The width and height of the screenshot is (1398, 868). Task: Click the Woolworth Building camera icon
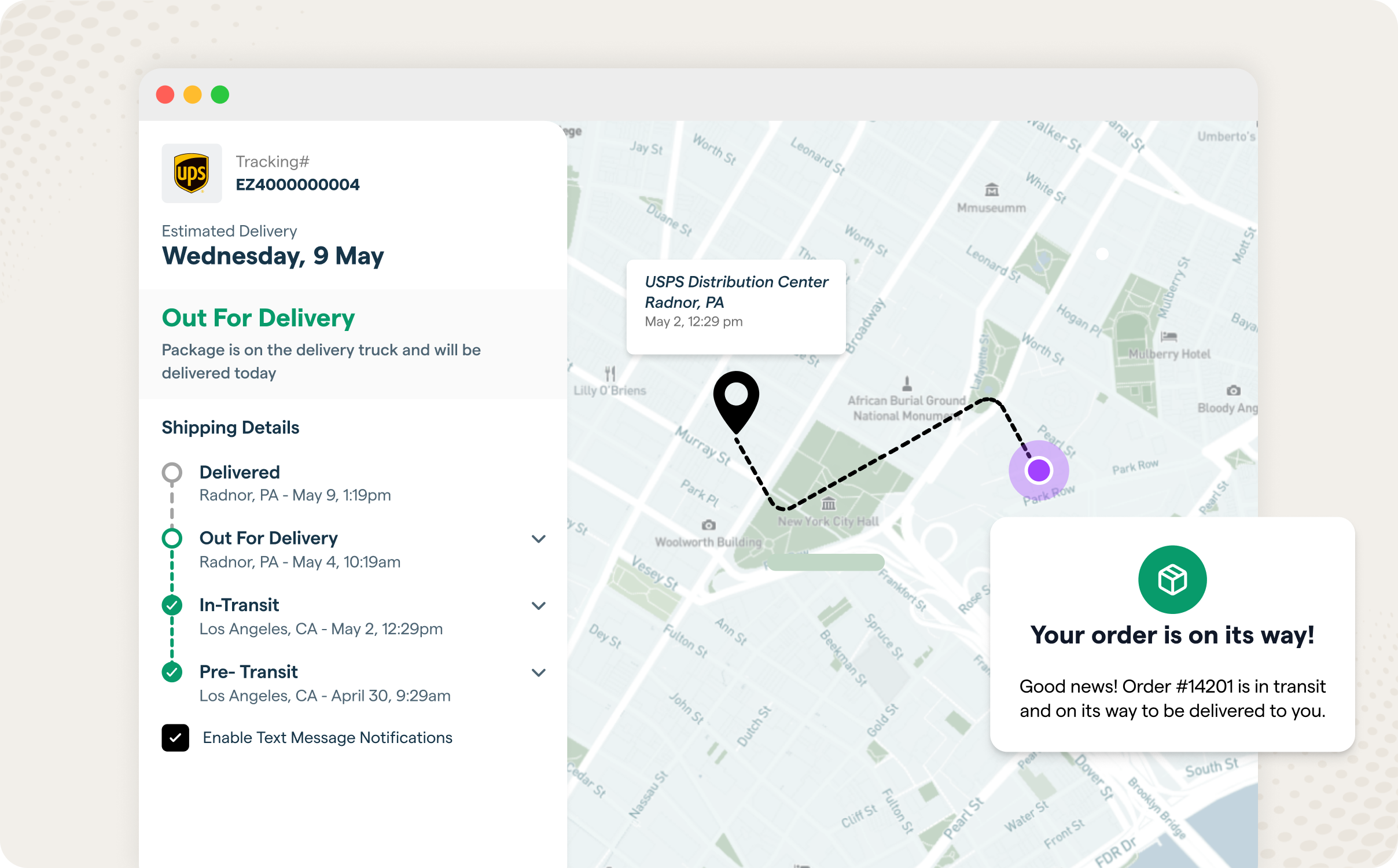pyautogui.click(x=708, y=525)
